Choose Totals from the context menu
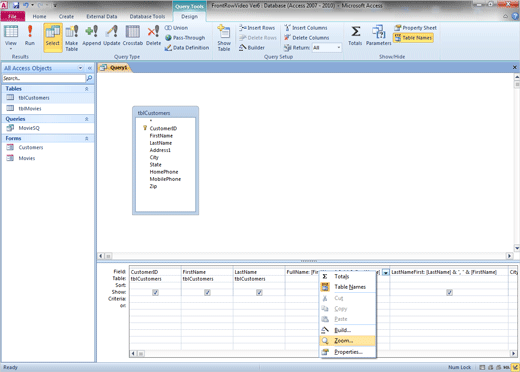The width and height of the screenshot is (520, 372). 348,276
